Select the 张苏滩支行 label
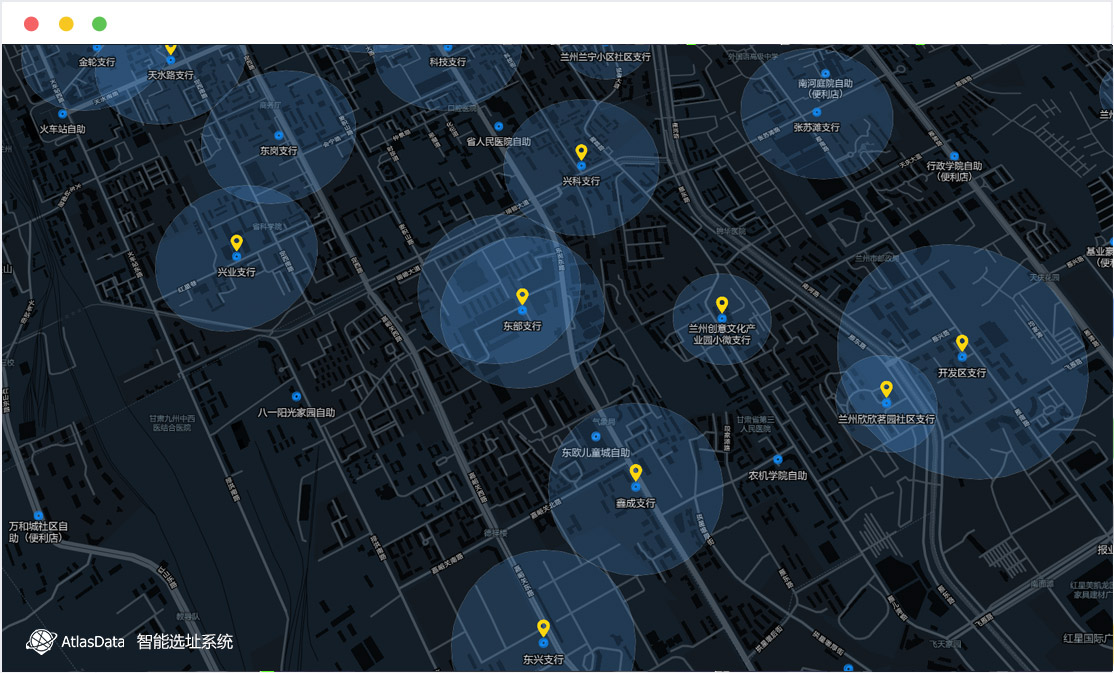Viewport: 1114px width, 673px height. (817, 127)
